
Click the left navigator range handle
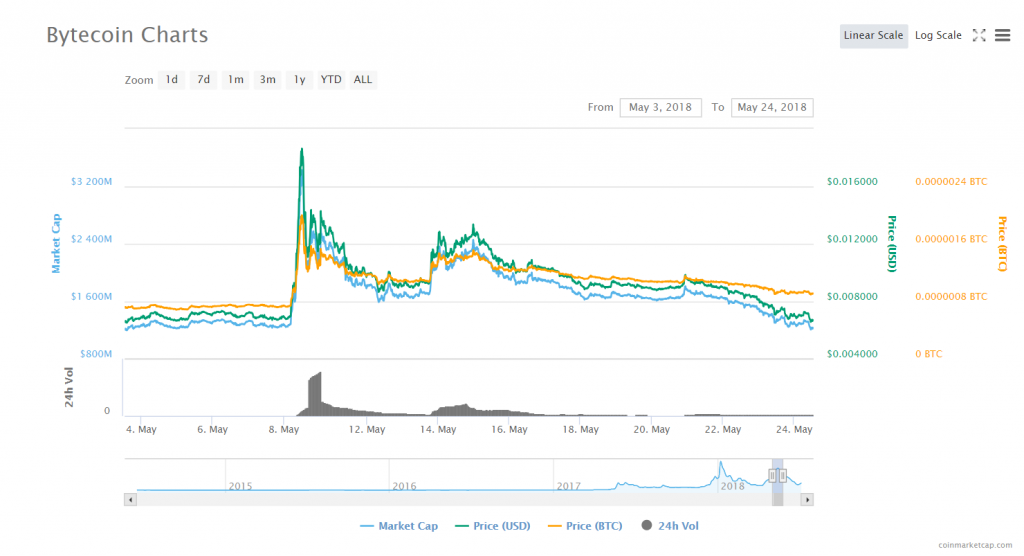pos(772,476)
